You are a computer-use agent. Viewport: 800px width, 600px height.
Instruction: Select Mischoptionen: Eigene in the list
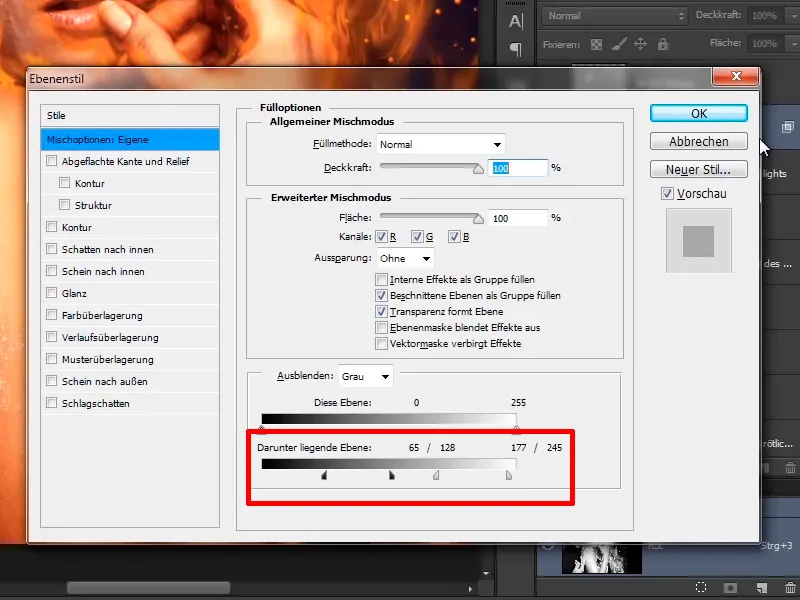(x=130, y=139)
